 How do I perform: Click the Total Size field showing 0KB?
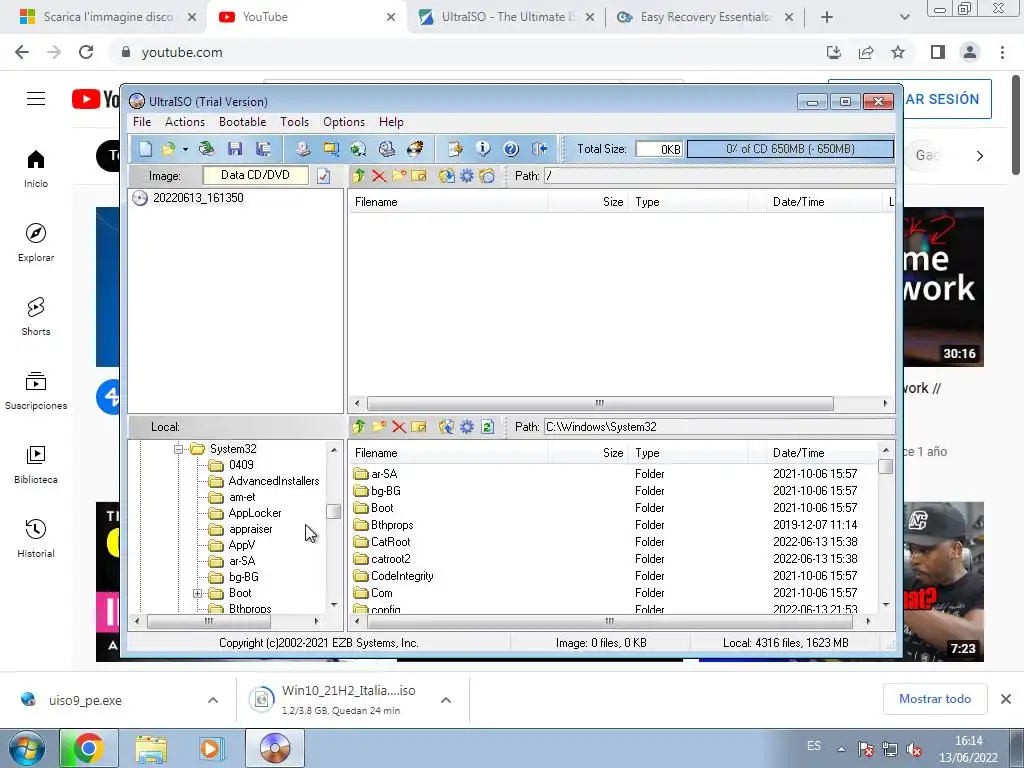(x=659, y=149)
